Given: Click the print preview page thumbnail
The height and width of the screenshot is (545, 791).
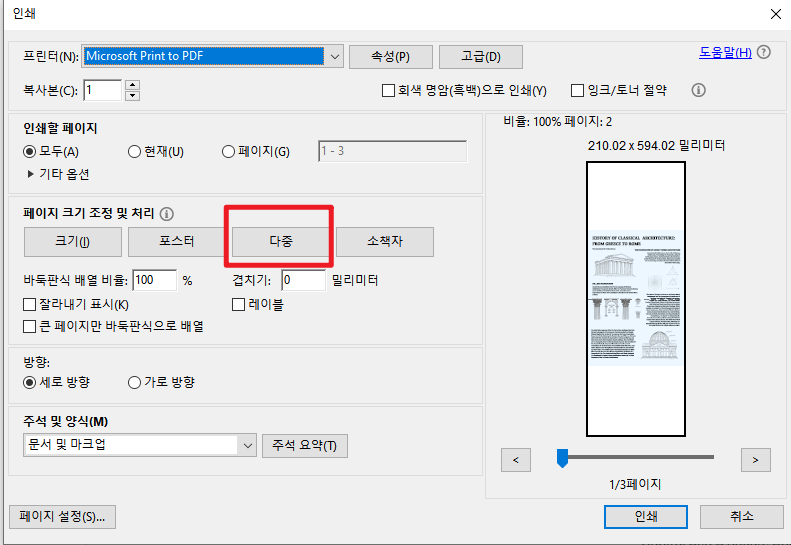Looking at the screenshot, I should 636,299.
